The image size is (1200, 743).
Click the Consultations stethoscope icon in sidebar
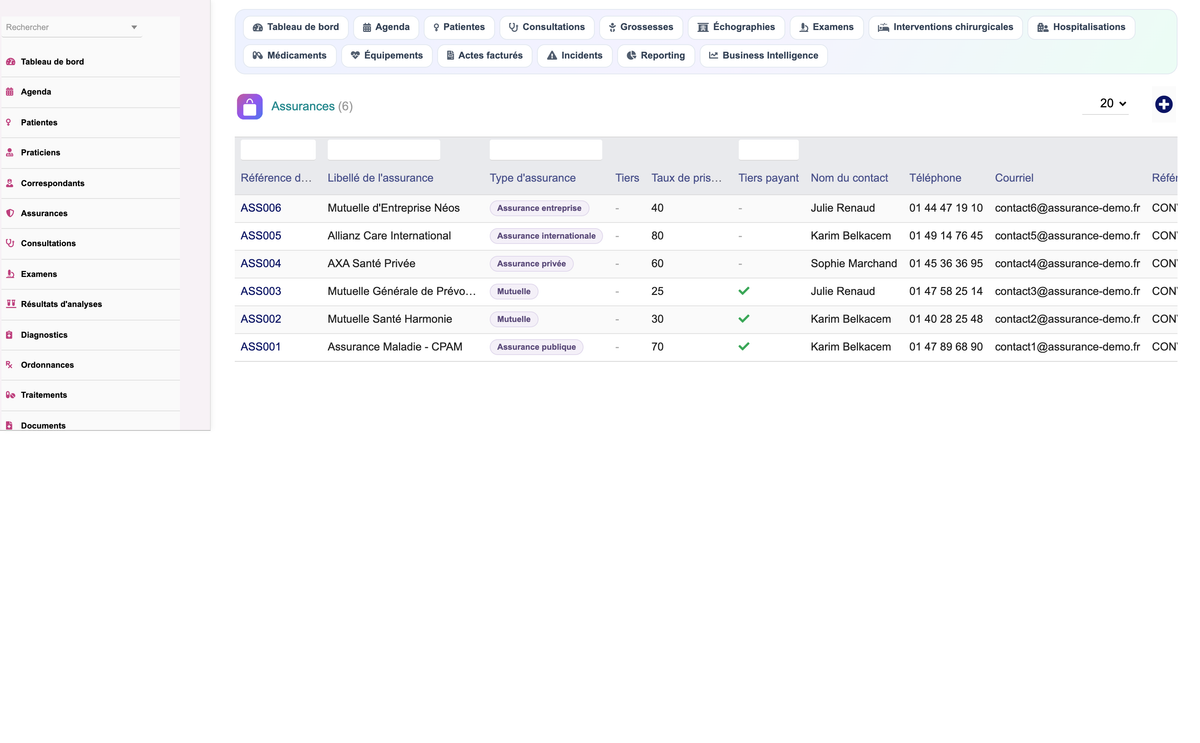tap(10, 244)
